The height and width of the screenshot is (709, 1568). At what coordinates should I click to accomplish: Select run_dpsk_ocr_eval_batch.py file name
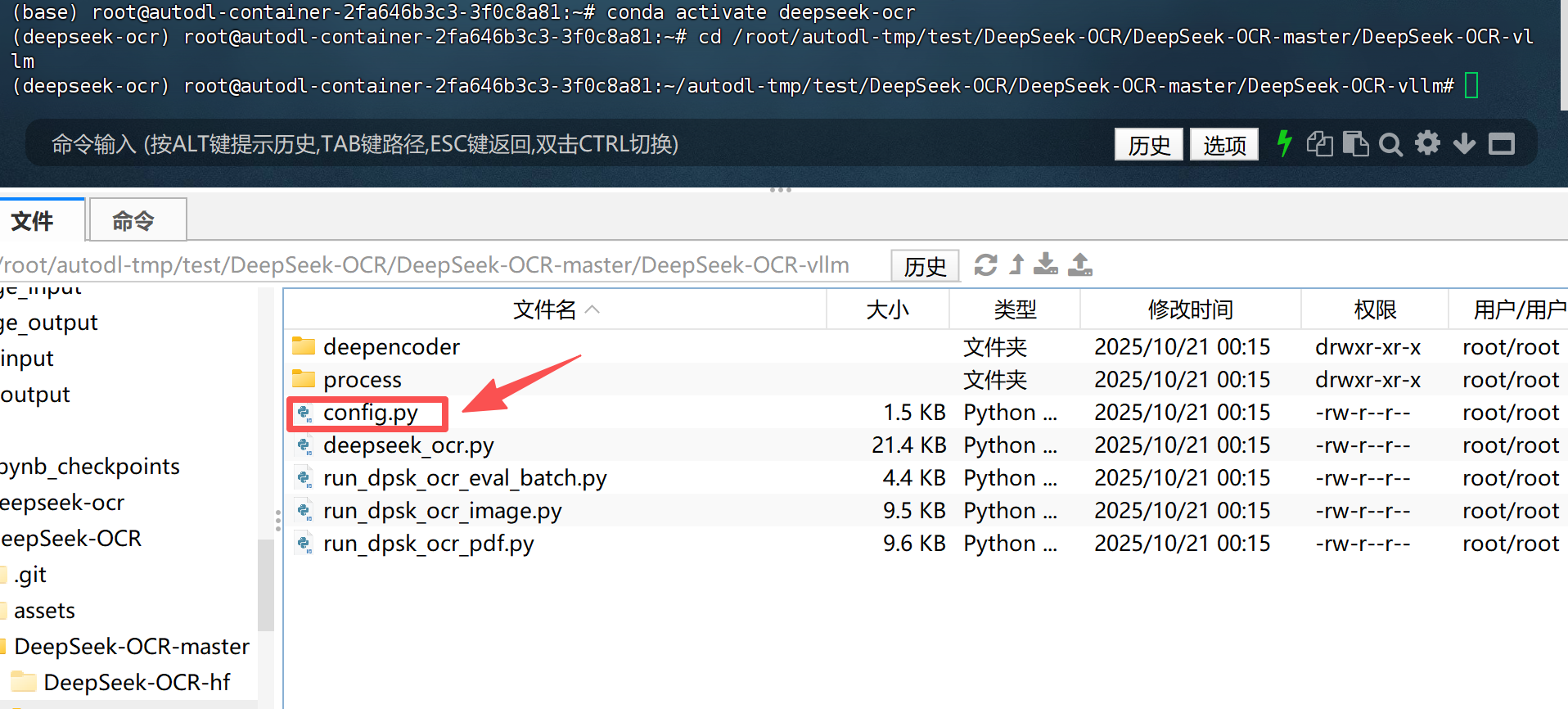465,478
